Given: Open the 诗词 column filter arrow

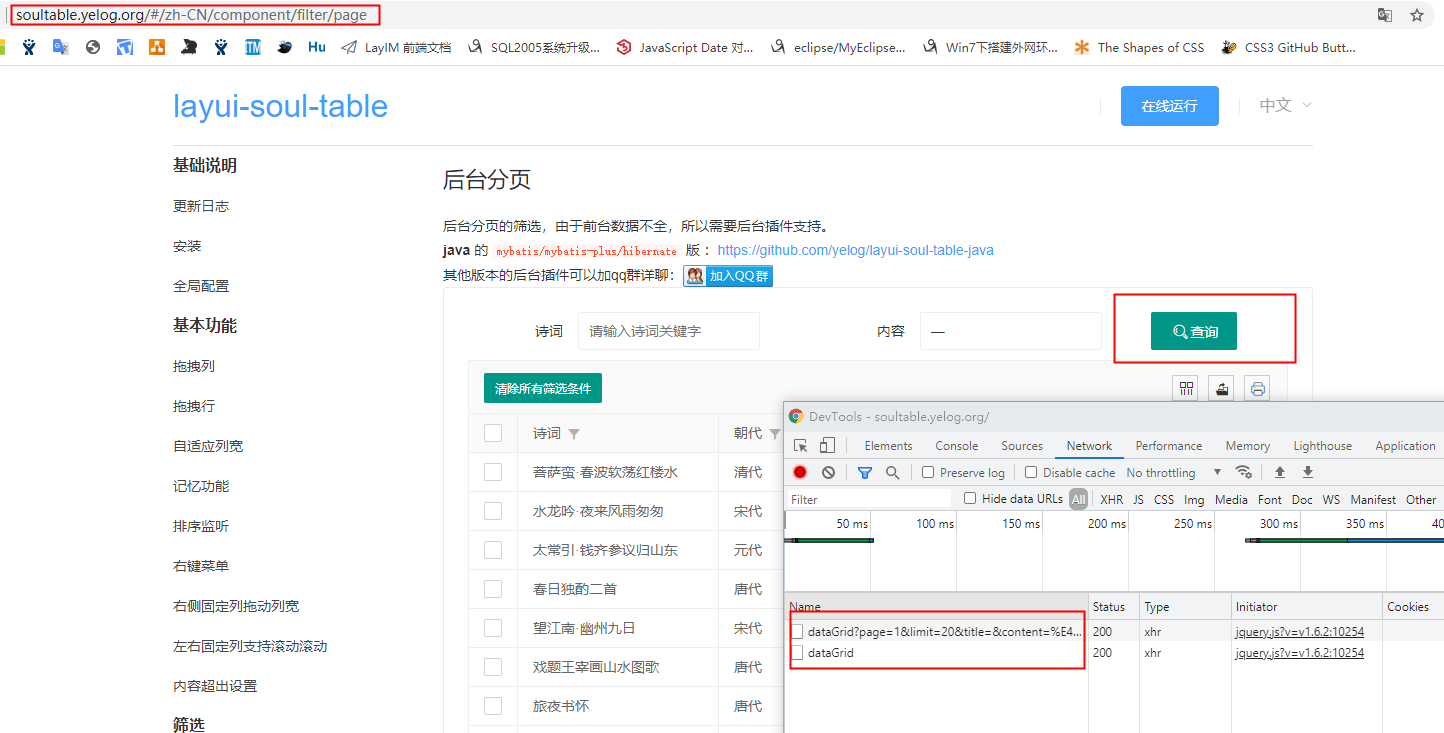Looking at the screenshot, I should [575, 432].
